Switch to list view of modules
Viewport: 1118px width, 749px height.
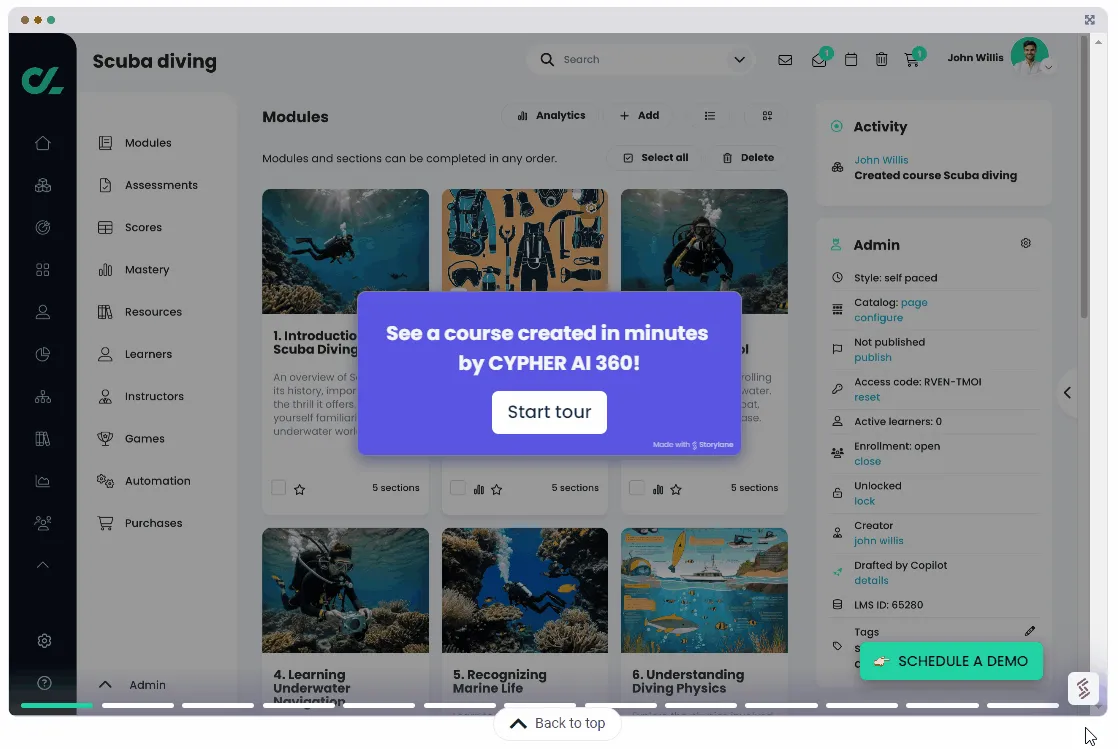tap(710, 116)
